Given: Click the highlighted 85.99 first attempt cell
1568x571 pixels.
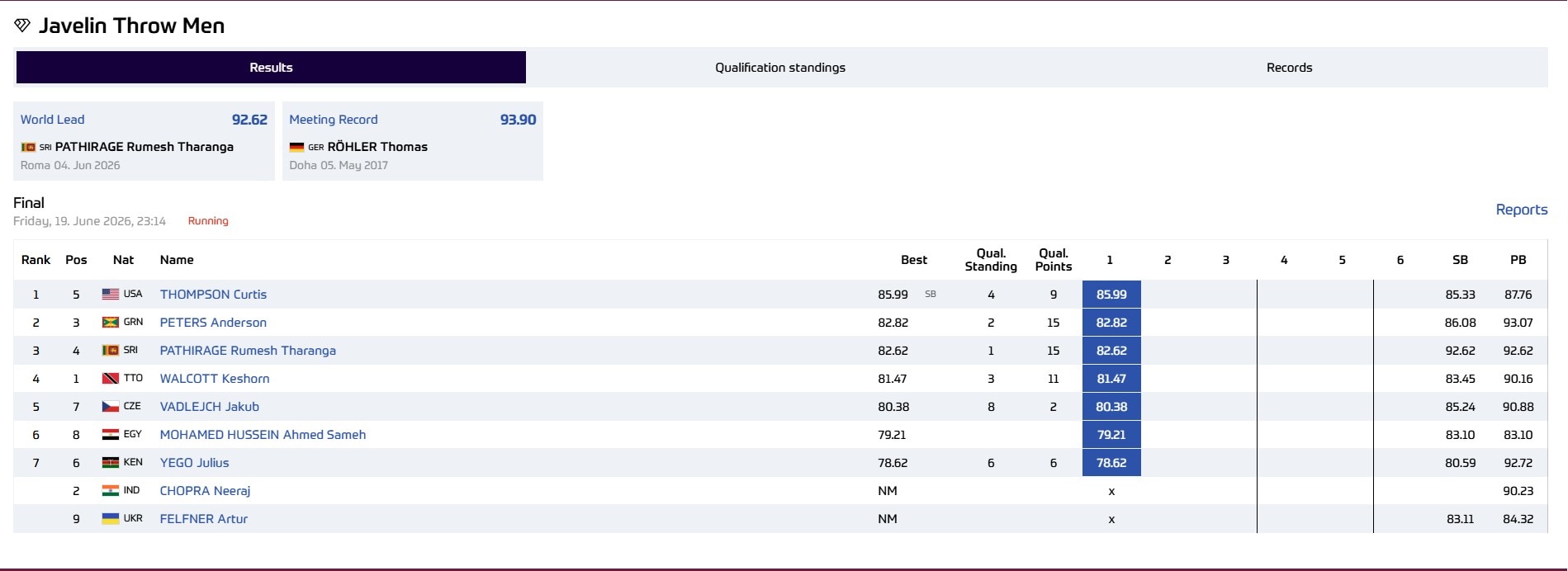Looking at the screenshot, I should (1111, 294).
